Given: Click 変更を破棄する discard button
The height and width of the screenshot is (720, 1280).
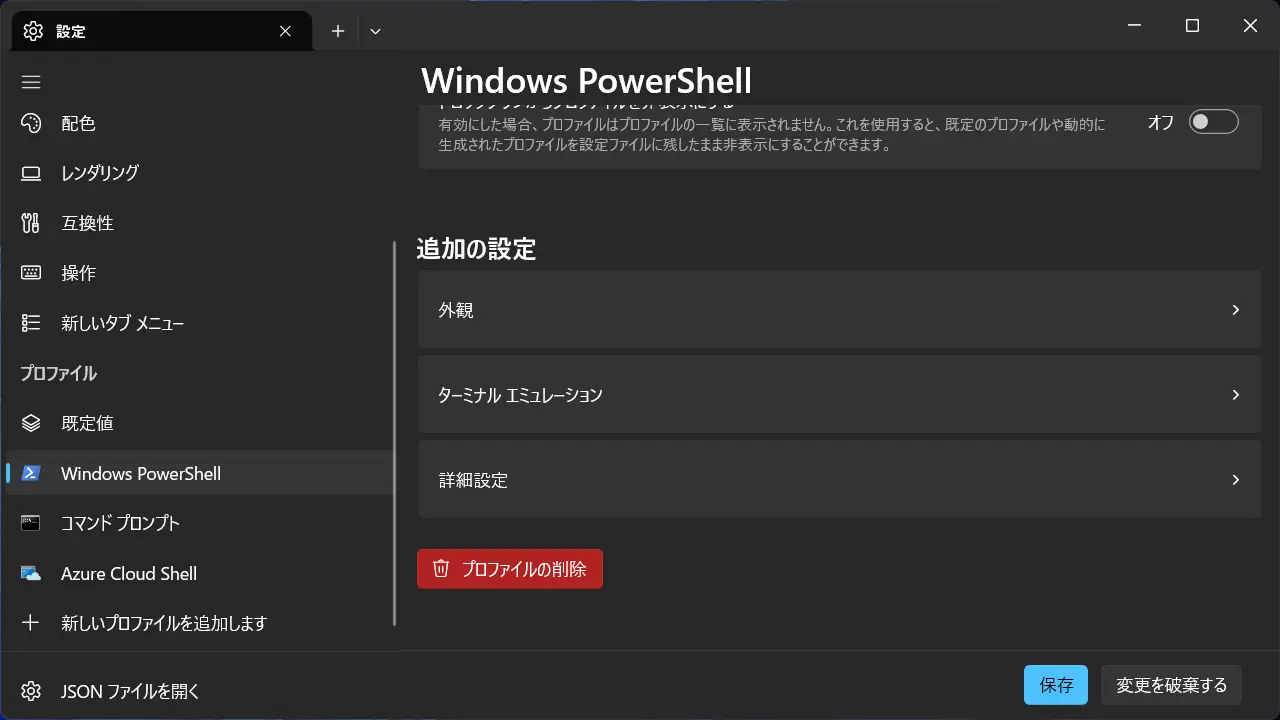Looking at the screenshot, I should tap(1171, 685).
